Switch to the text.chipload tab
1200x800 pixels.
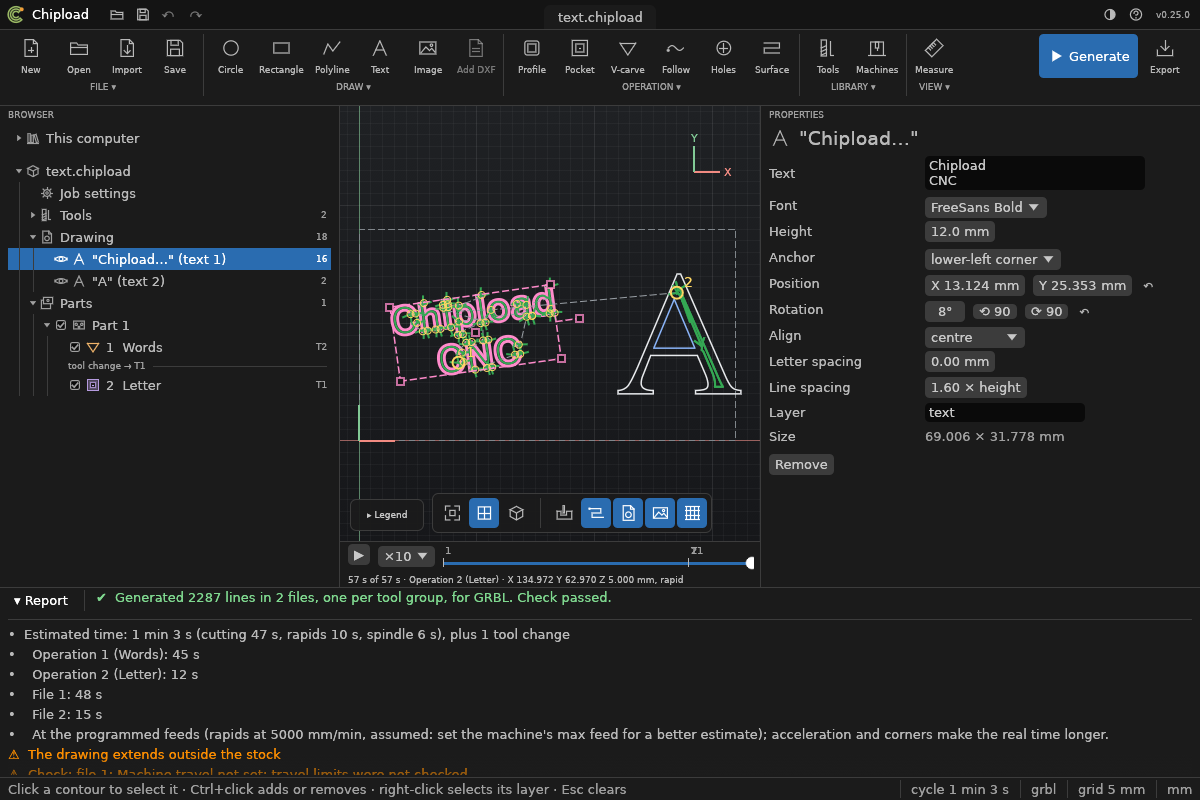pos(600,17)
